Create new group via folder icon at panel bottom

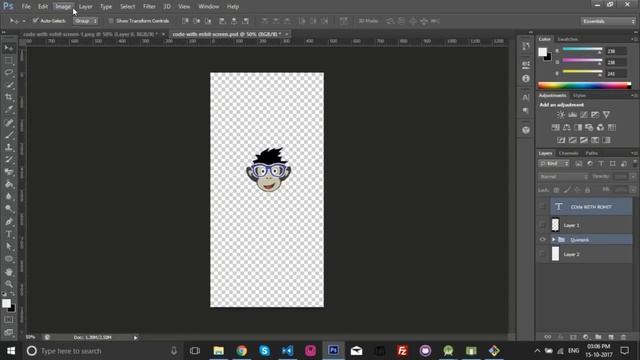[x=598, y=337]
